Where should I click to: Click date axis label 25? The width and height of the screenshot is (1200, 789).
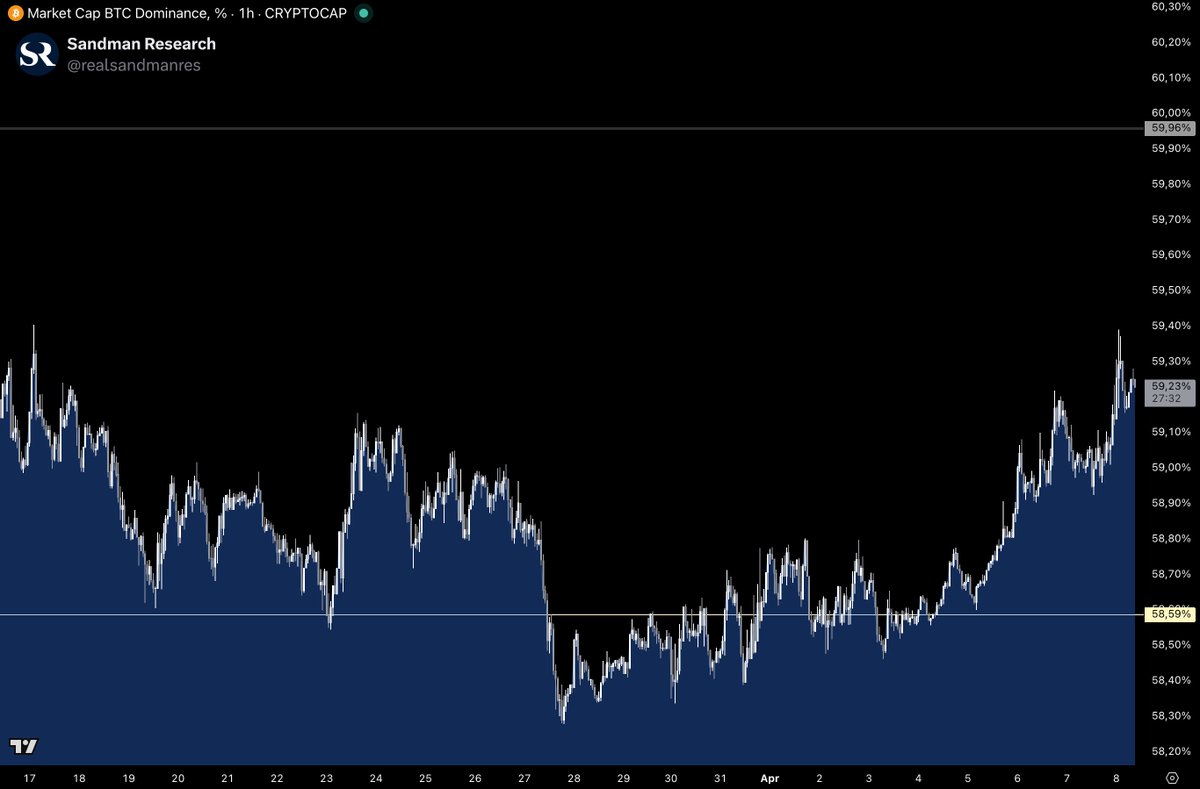tap(425, 778)
